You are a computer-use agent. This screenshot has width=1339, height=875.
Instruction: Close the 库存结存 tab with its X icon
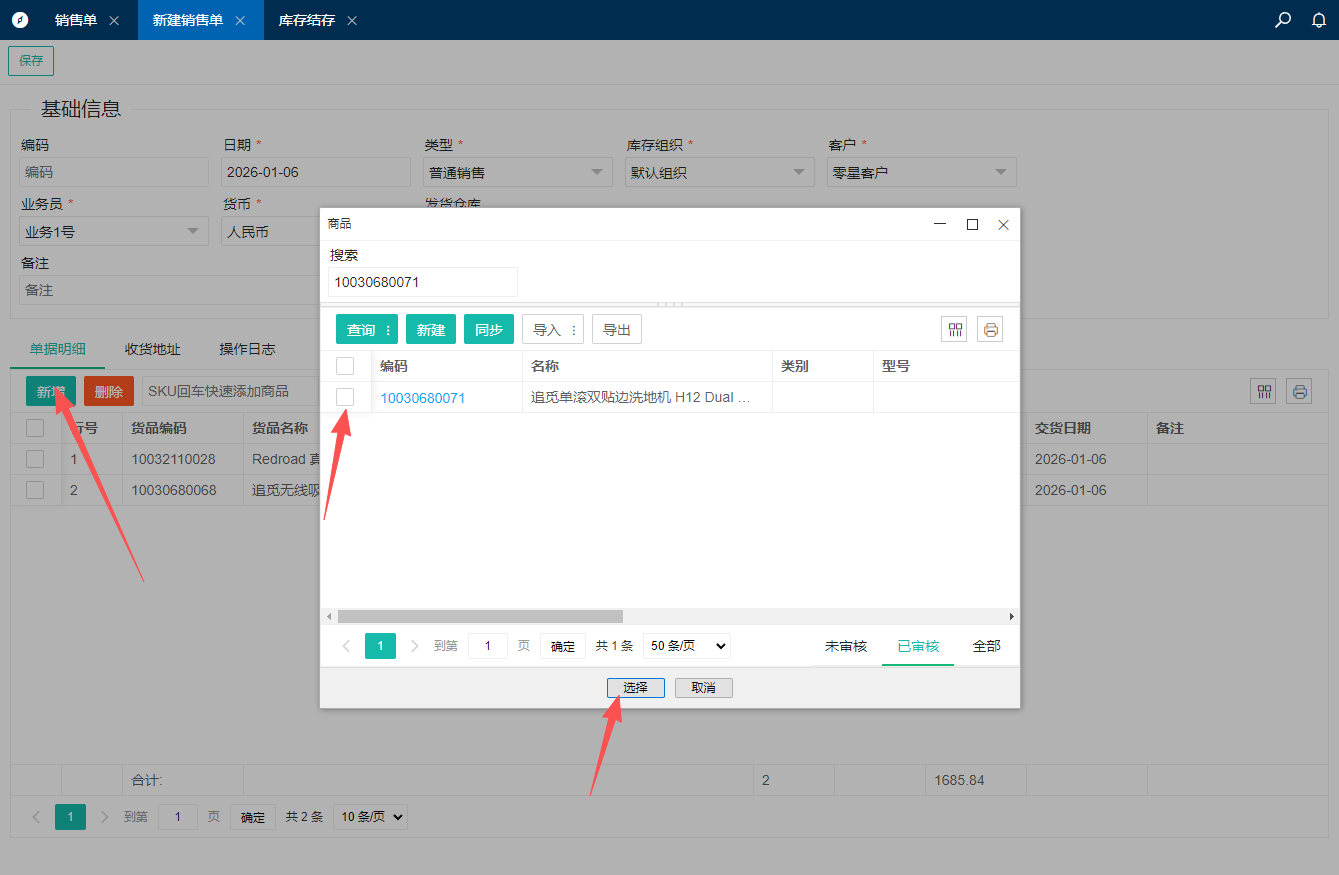(352, 20)
